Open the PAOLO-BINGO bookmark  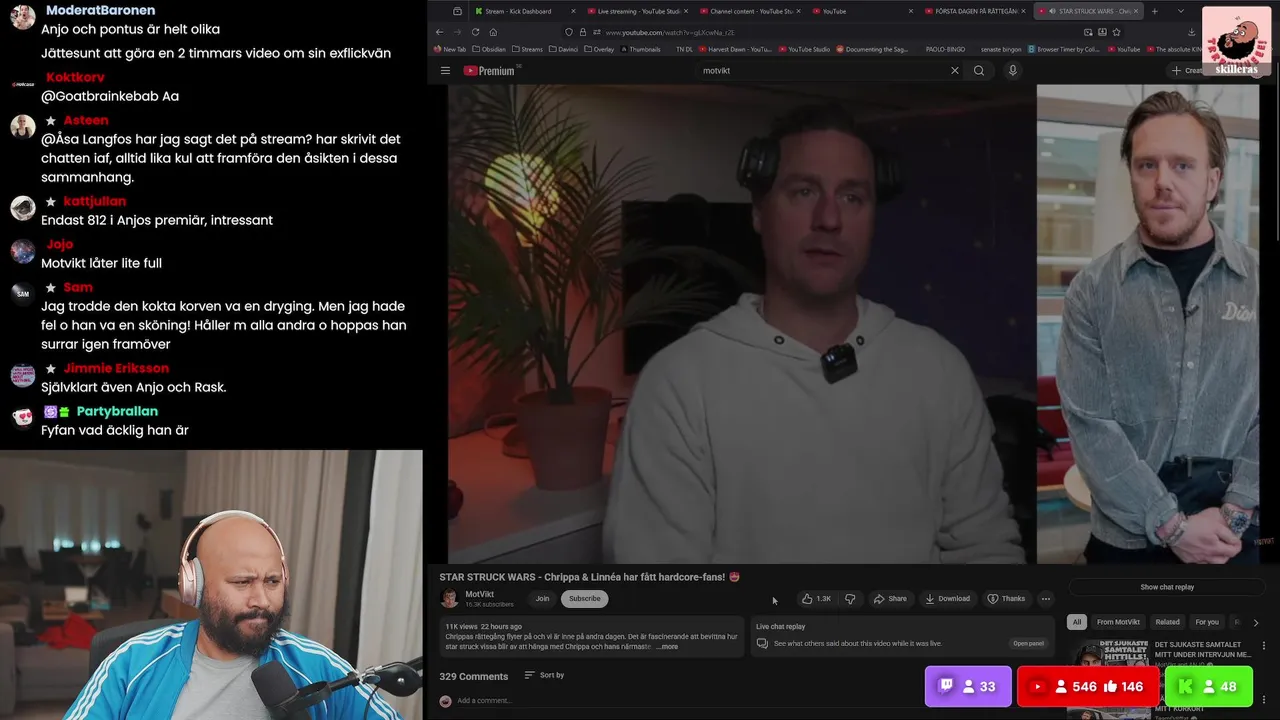click(944, 49)
